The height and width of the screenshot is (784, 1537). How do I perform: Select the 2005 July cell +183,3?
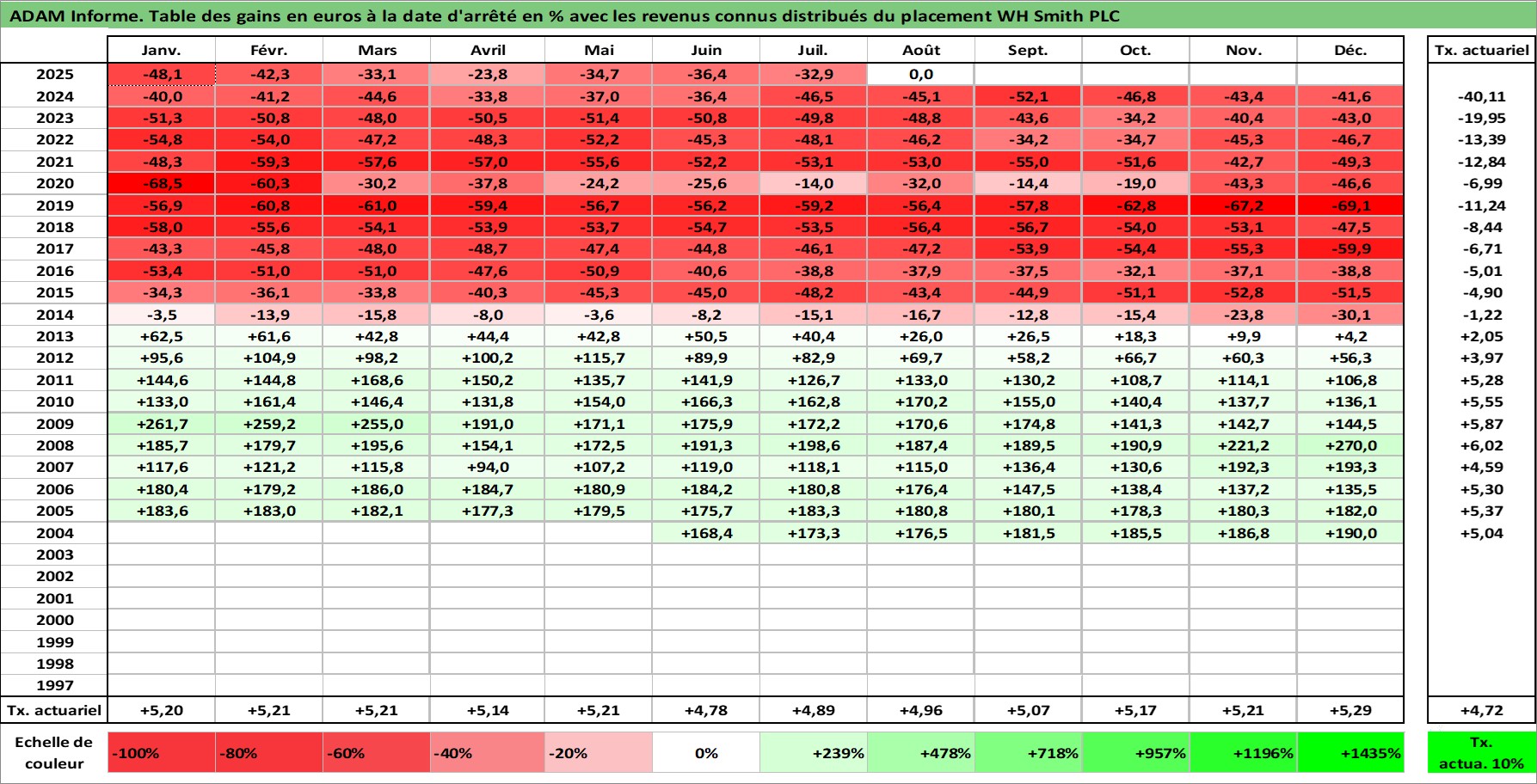813,511
